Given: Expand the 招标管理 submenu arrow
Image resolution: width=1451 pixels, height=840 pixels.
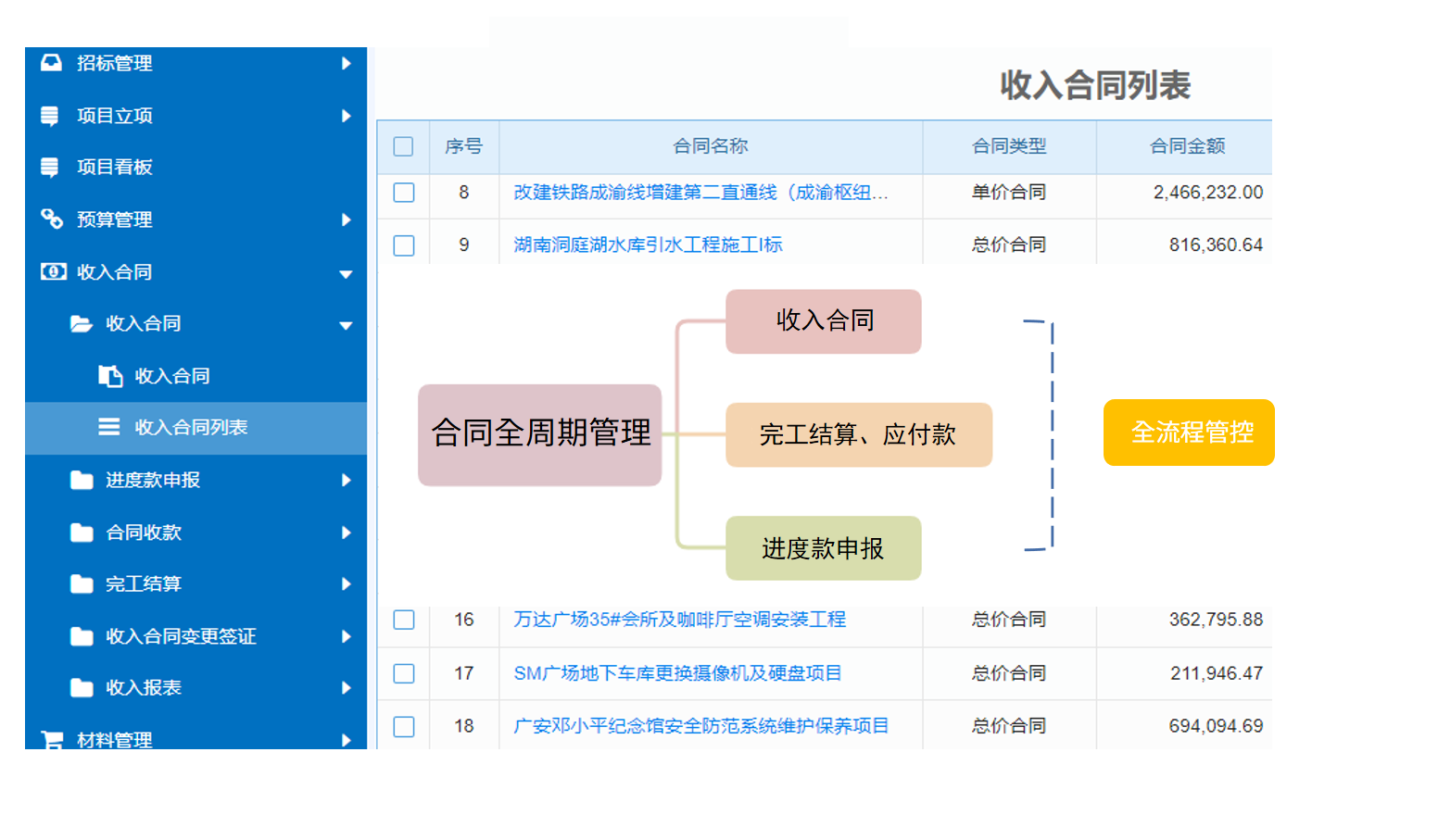Looking at the screenshot, I should tap(346, 63).
